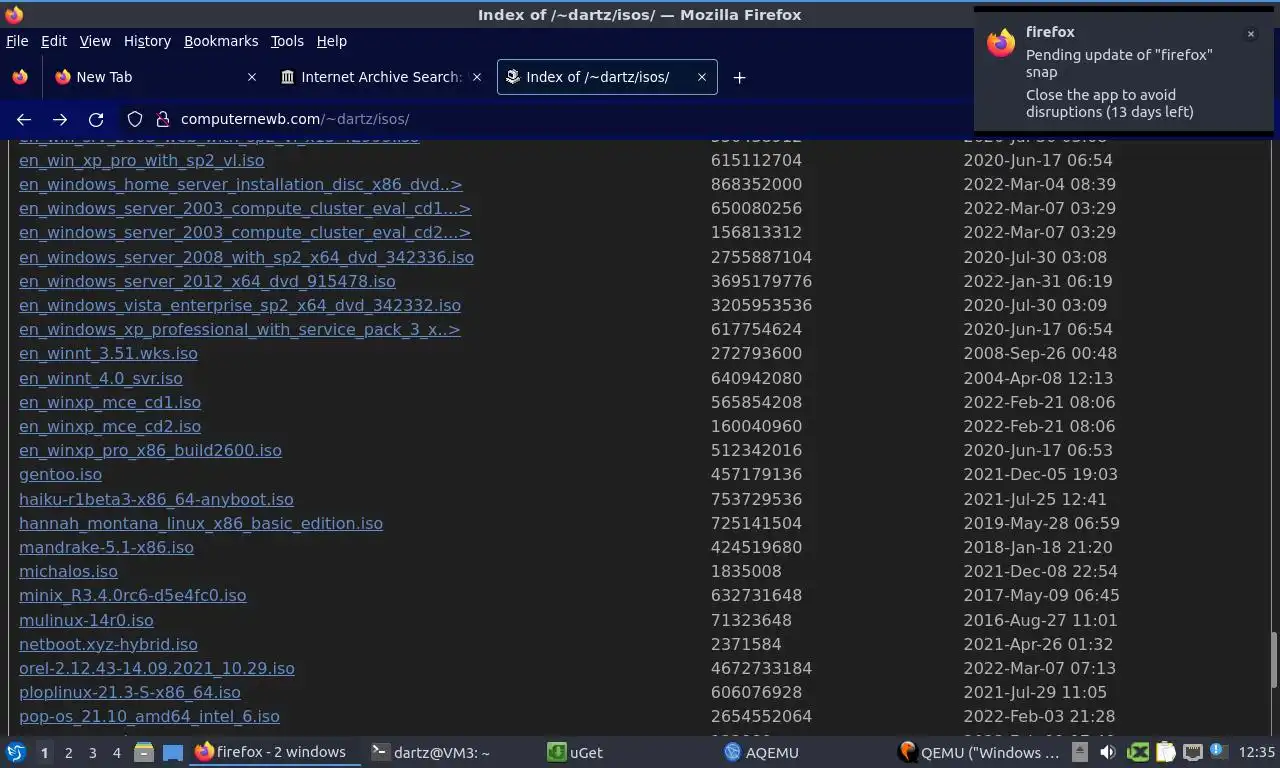Viewport: 1280px width, 768px height.
Task: Click pop-os_21.10_amd64_intel_6.iso link
Action: click(149, 716)
